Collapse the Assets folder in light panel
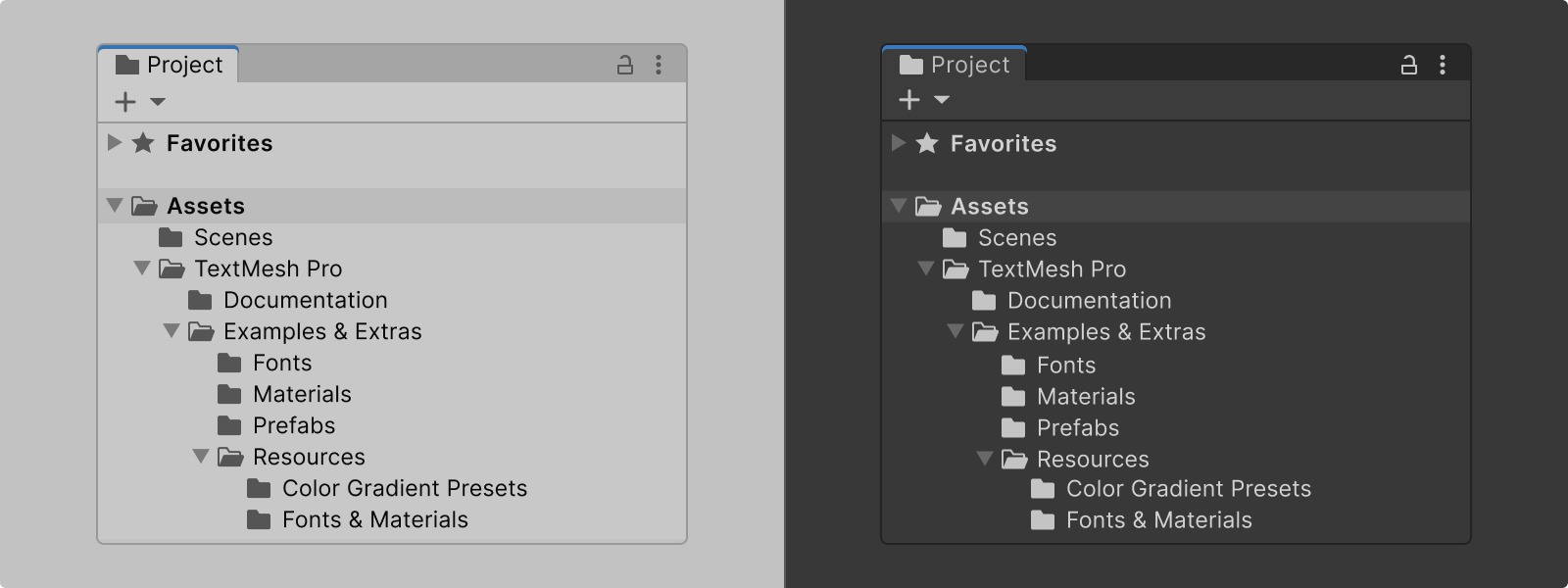The width and height of the screenshot is (1568, 588). click(115, 206)
